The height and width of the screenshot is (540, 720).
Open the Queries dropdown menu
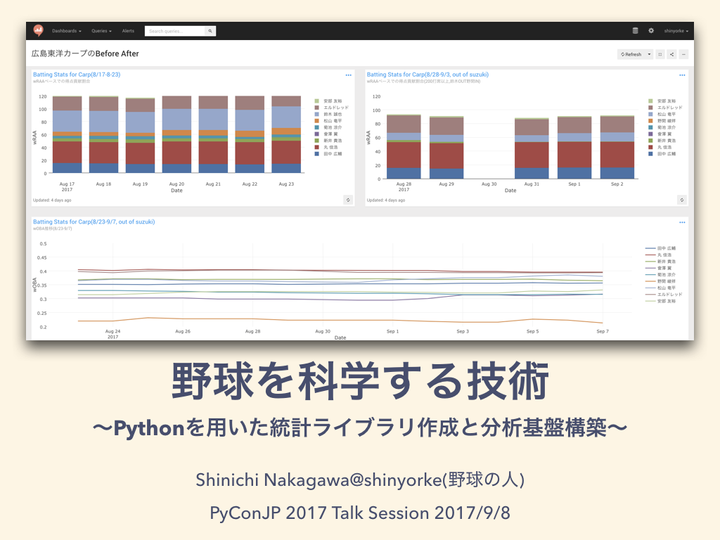(x=101, y=31)
